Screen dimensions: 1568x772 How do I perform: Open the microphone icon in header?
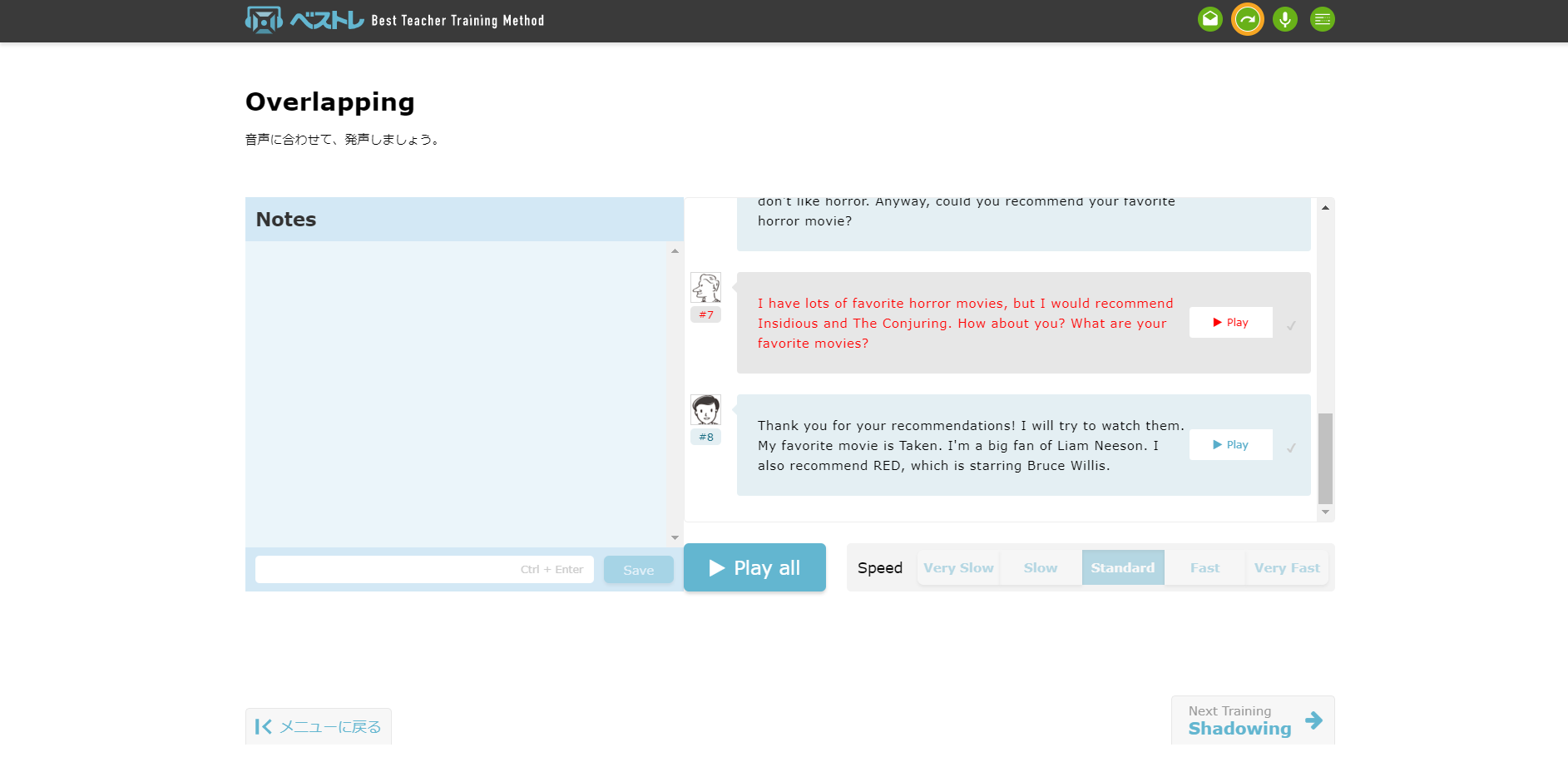[1284, 19]
